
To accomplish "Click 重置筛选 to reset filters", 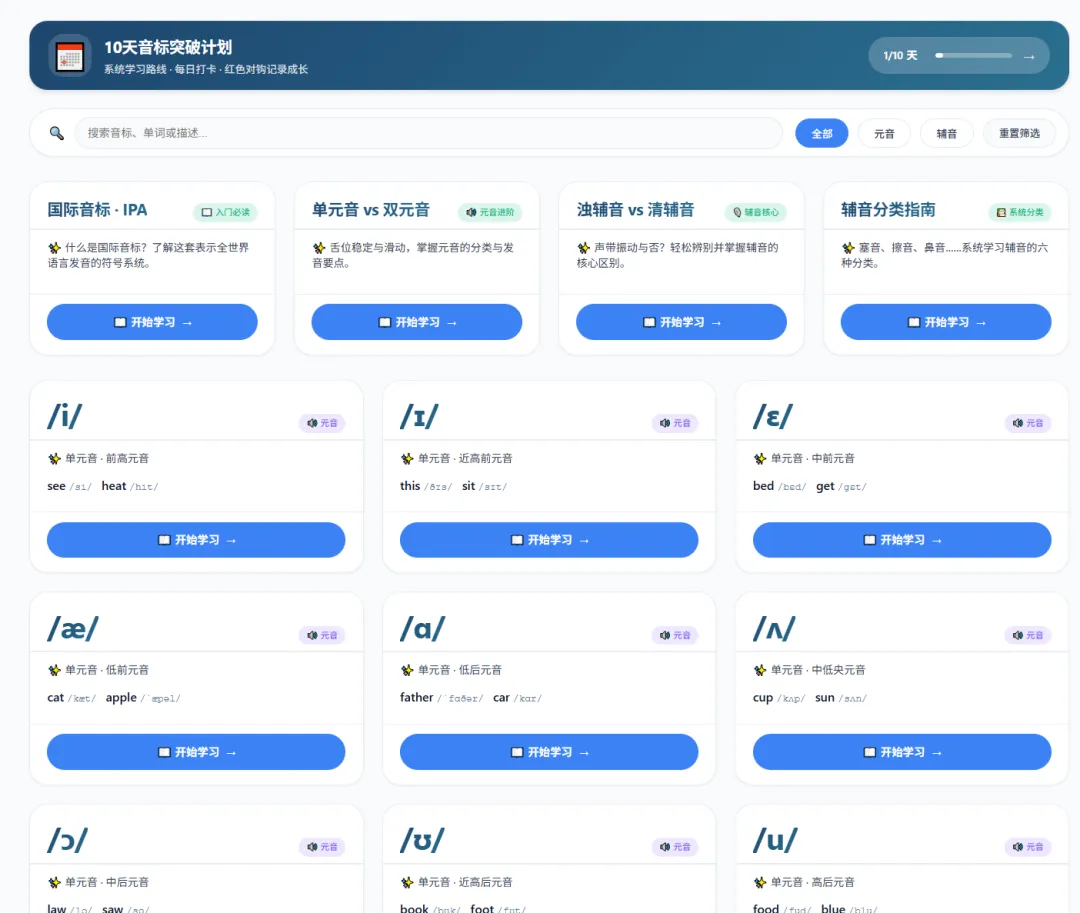I will click(1019, 133).
